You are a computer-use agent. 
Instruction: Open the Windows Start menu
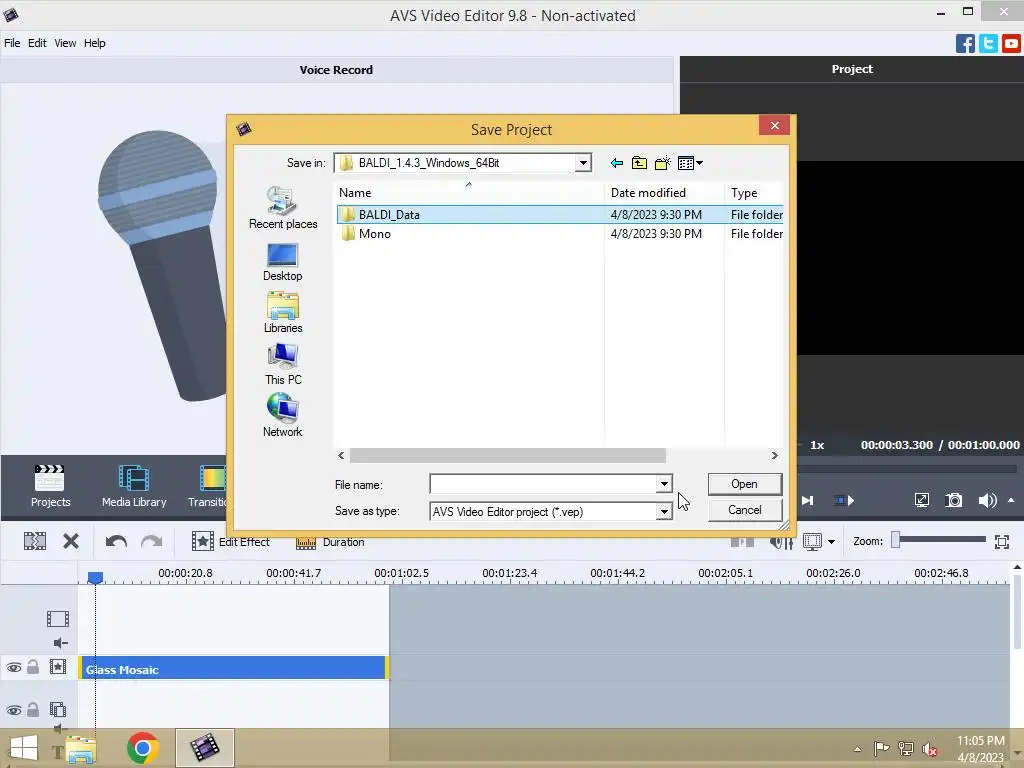(x=24, y=749)
